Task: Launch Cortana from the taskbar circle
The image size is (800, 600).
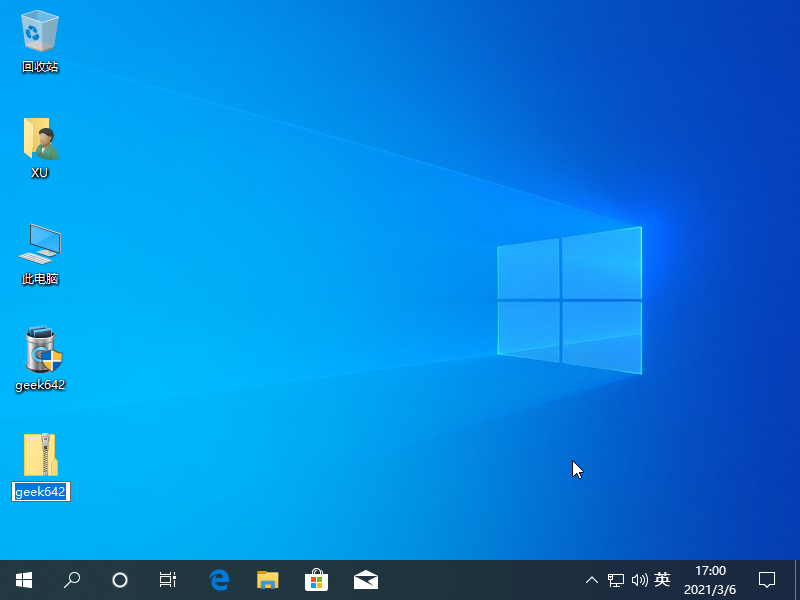Action: [x=120, y=579]
